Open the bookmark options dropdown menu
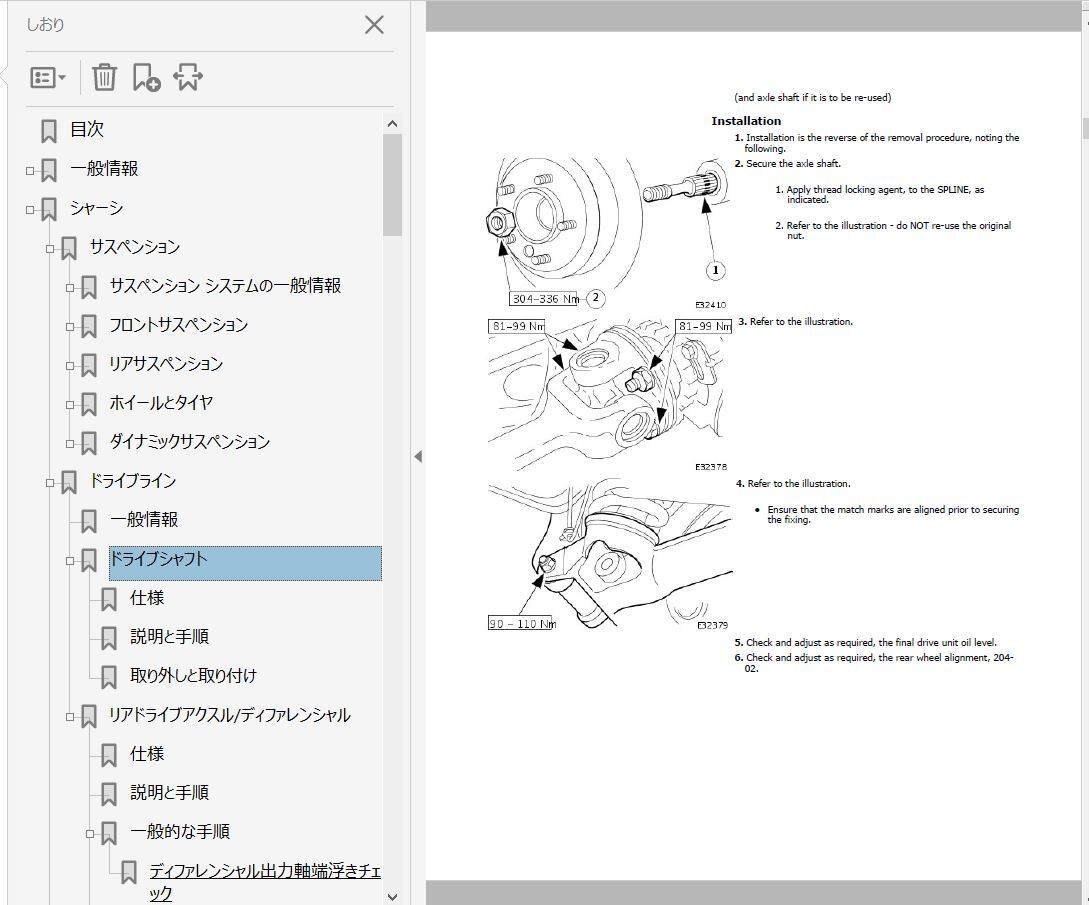Image resolution: width=1089 pixels, height=905 pixels. coord(47,77)
